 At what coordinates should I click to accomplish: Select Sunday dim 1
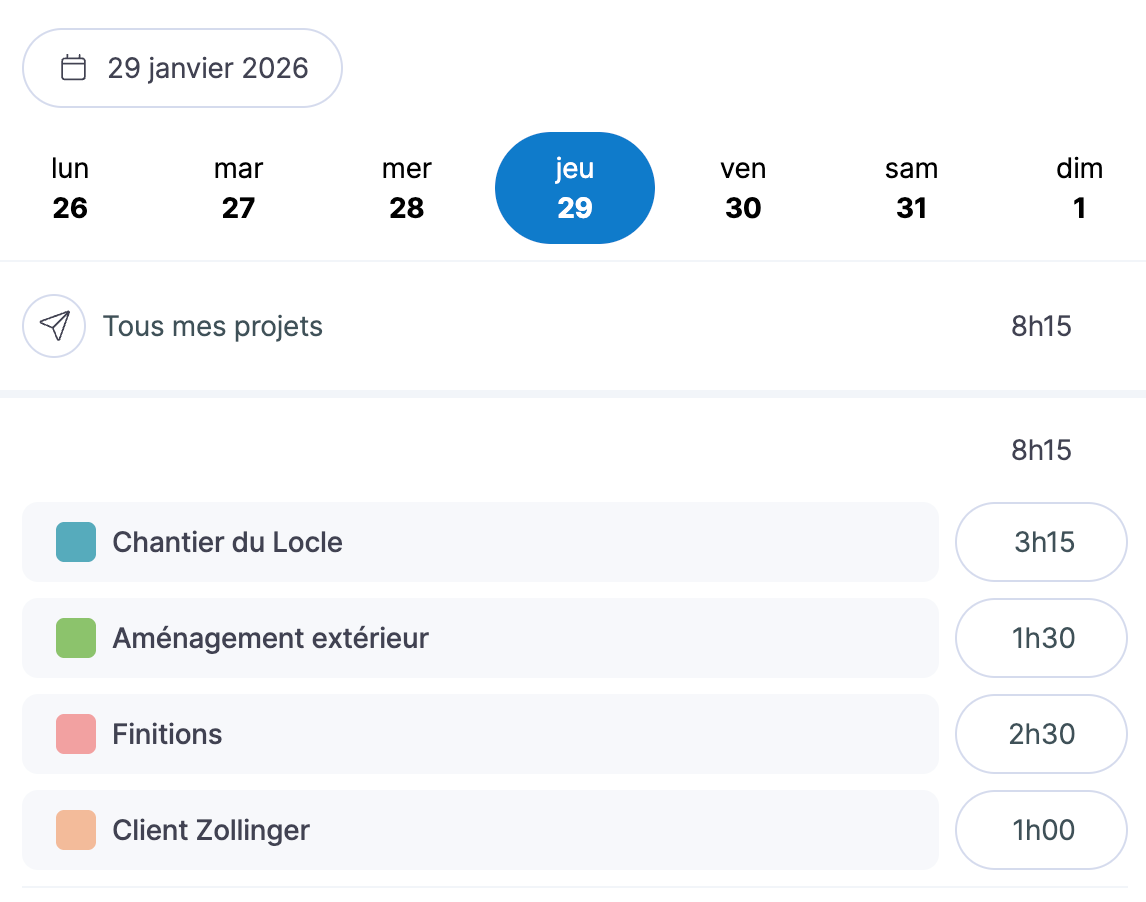pyautogui.click(x=1079, y=188)
